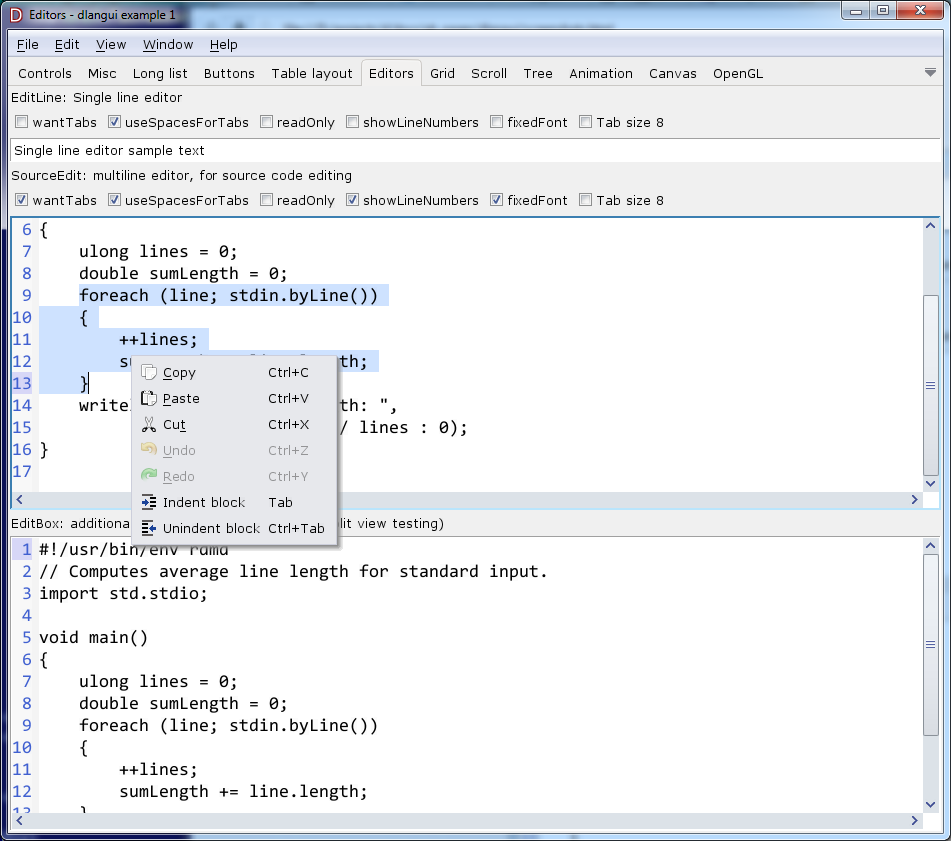Click the Indent block icon
This screenshot has height=841, width=951.
[x=149, y=503]
